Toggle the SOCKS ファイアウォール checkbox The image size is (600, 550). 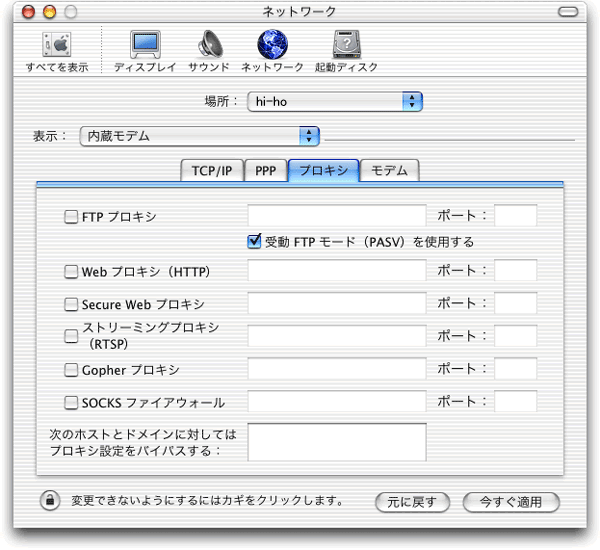tap(71, 403)
